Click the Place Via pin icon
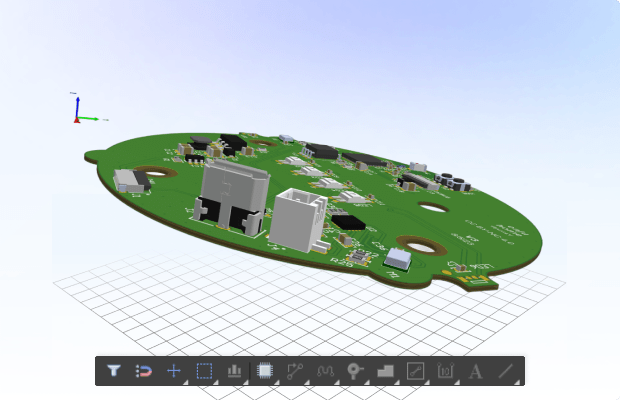The width and height of the screenshot is (620, 400). point(355,371)
